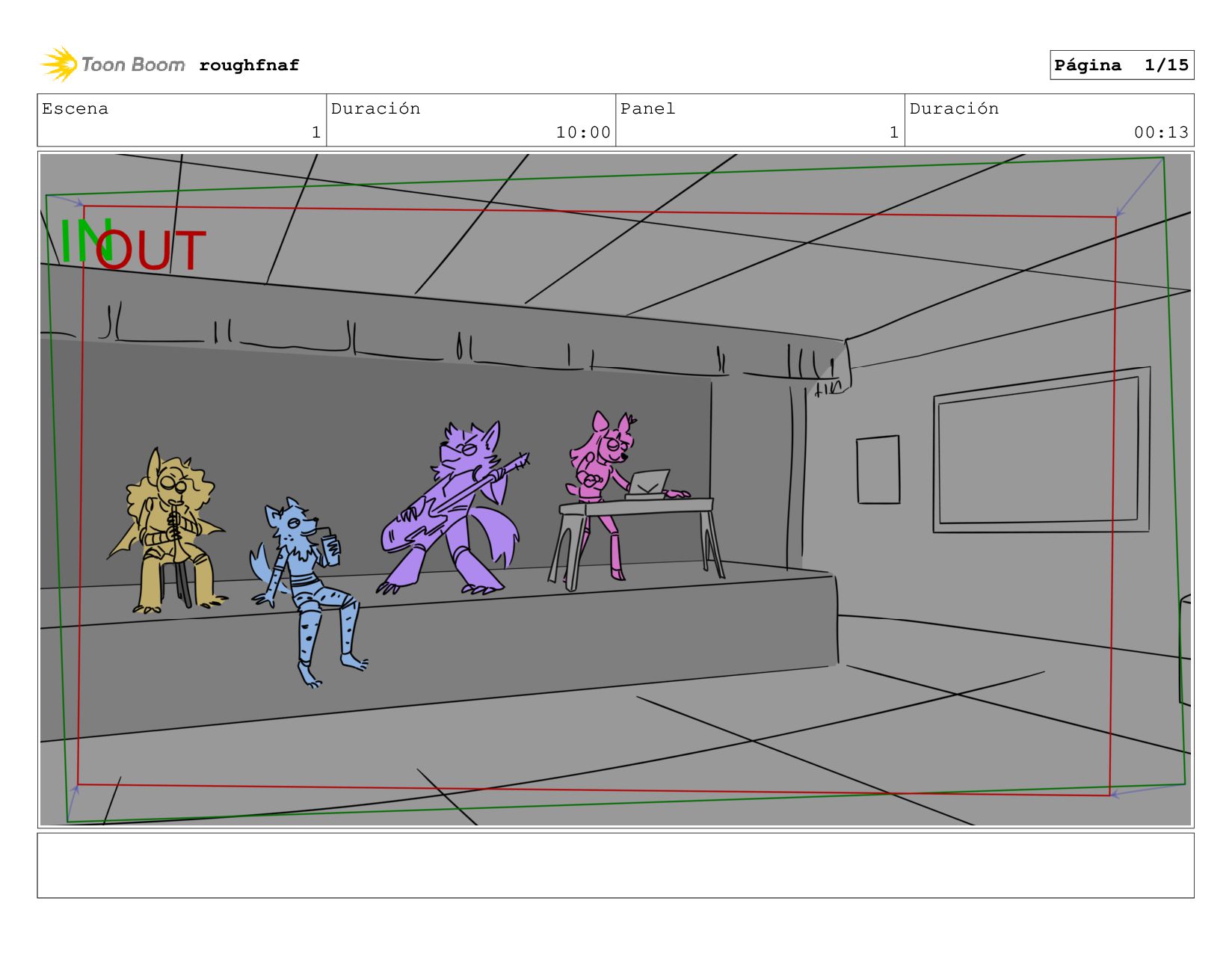Screen dimensions: 1232x954
Task: Click the purple guitarist character
Action: coord(454,508)
